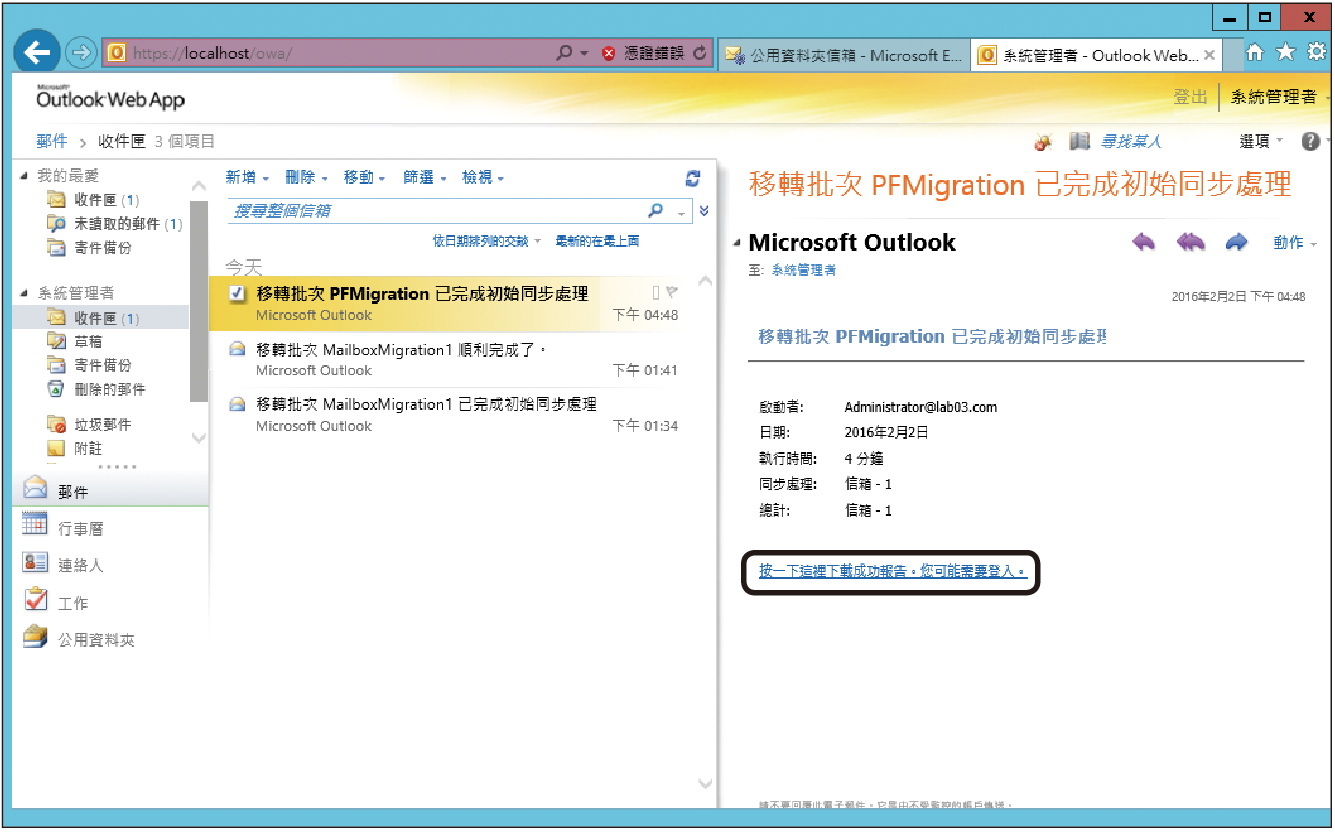Click the 尋找某人 find someone field
1335x832 pixels.
[1130, 142]
